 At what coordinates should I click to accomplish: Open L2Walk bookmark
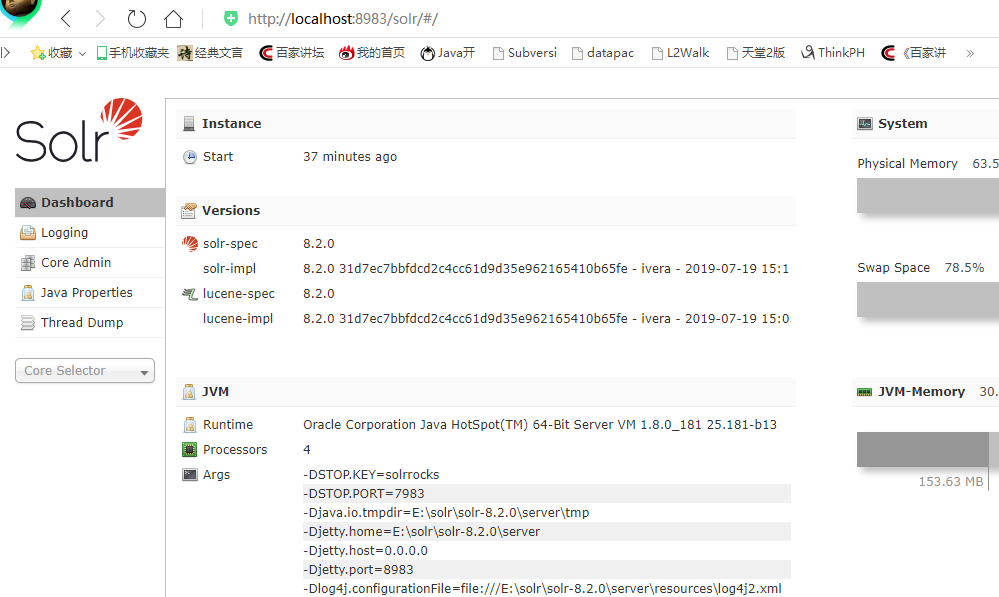coord(680,53)
